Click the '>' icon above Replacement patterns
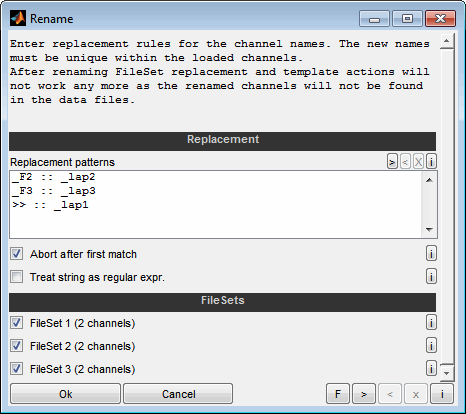 392,162
